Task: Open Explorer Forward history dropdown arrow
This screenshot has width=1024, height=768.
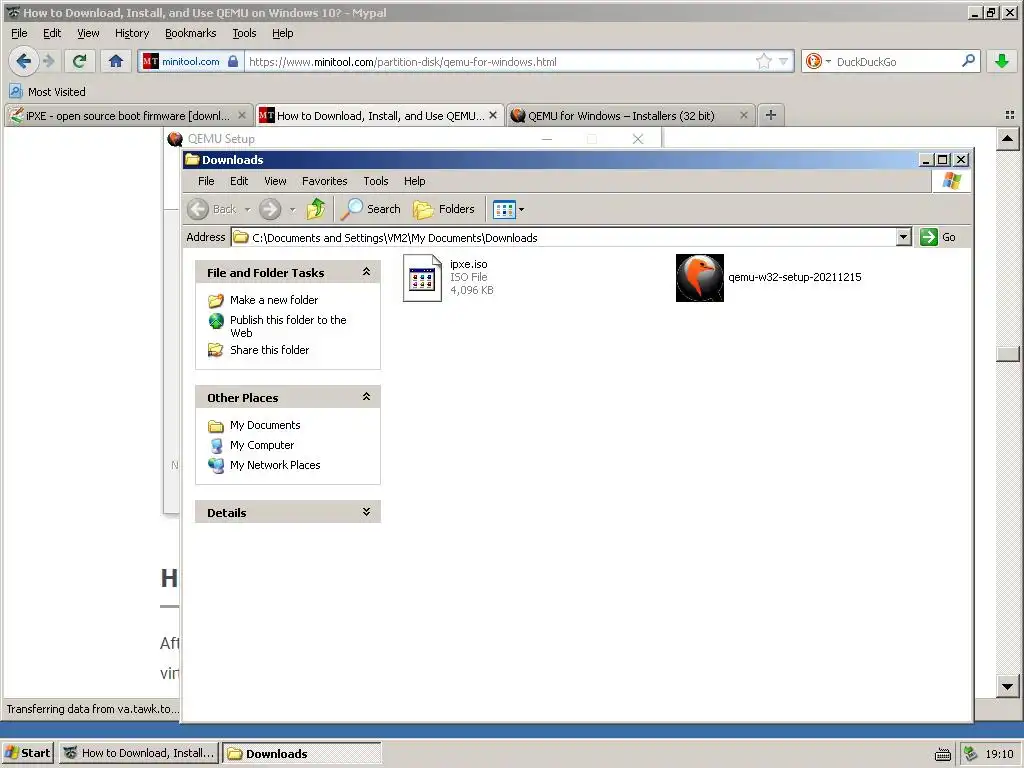Action: pos(292,210)
